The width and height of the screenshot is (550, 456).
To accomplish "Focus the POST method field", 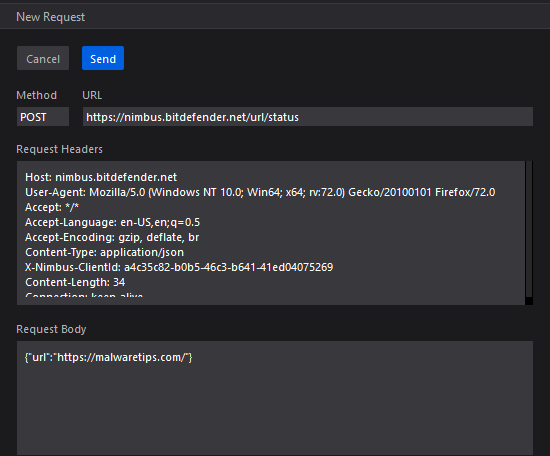I will [43, 117].
